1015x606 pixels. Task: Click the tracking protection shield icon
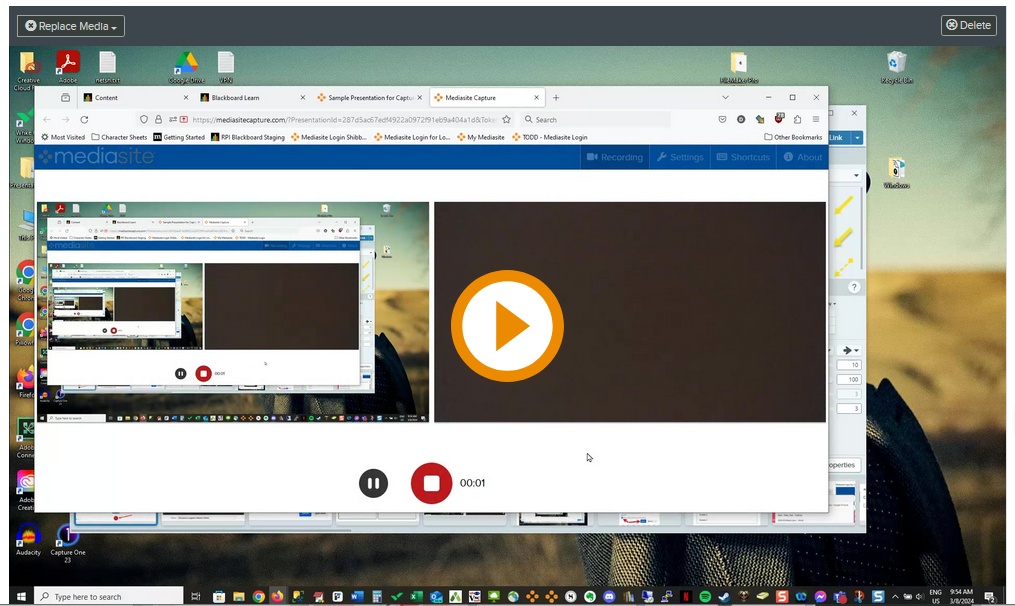(144, 120)
